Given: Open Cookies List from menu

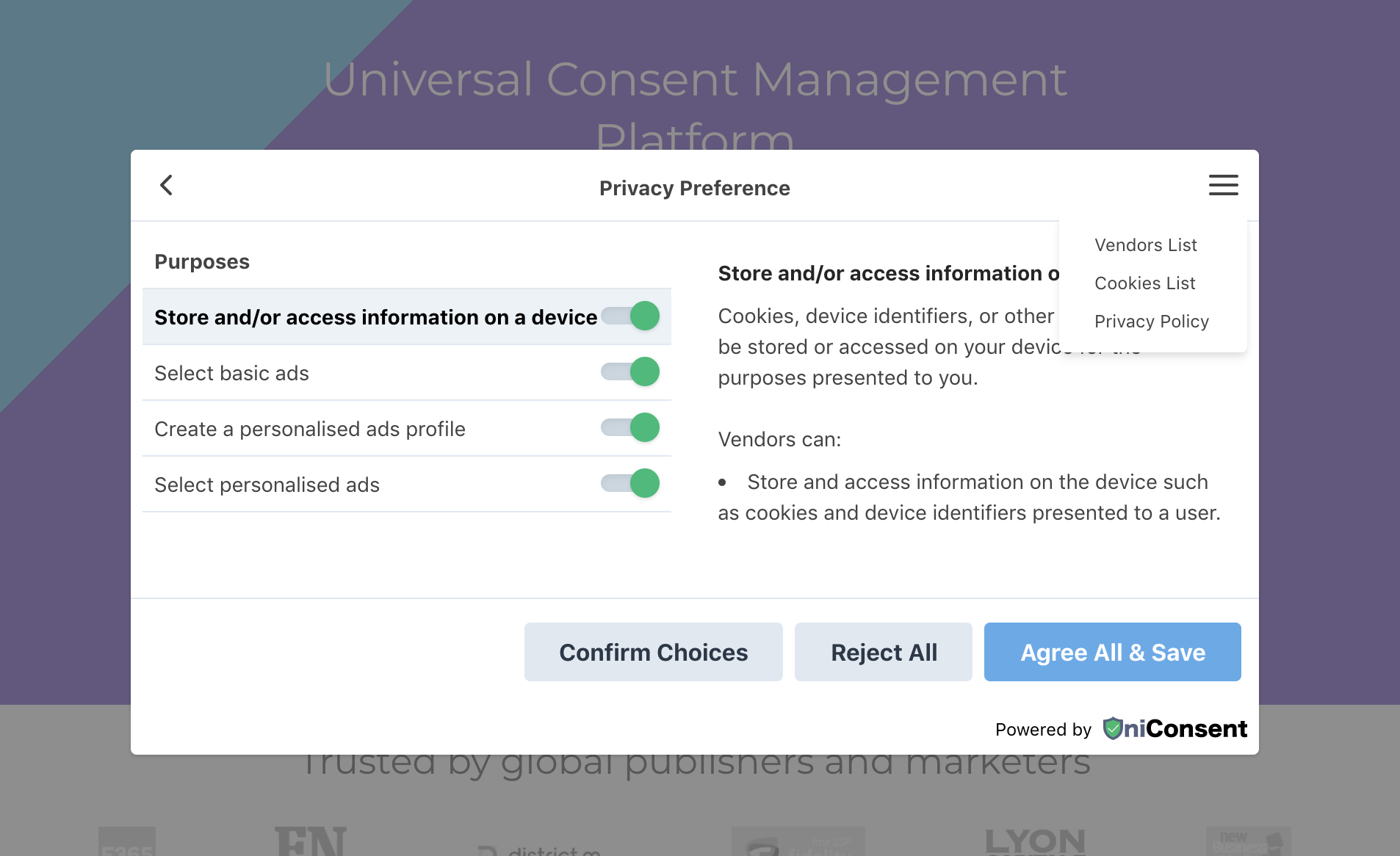Looking at the screenshot, I should 1144,283.
